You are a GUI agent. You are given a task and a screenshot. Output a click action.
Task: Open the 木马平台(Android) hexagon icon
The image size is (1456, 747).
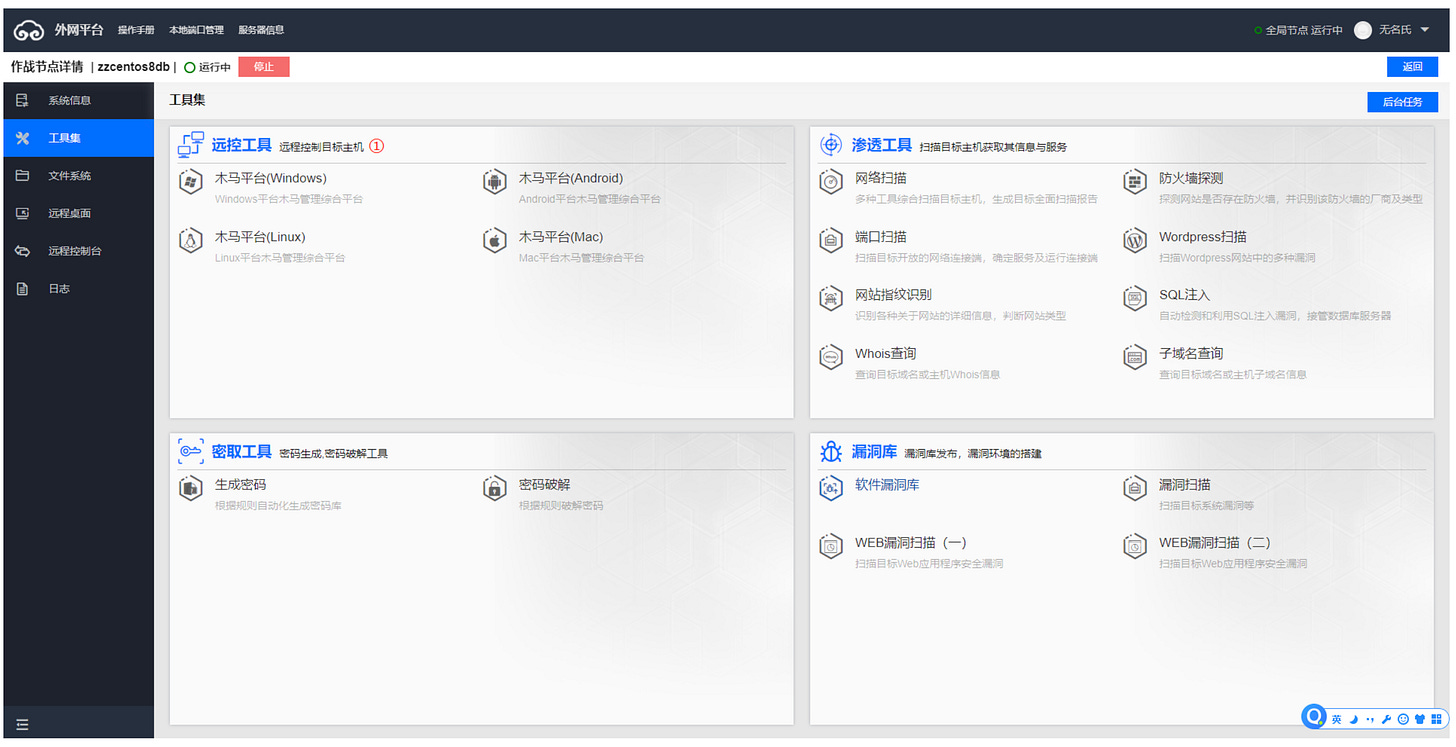click(x=494, y=183)
